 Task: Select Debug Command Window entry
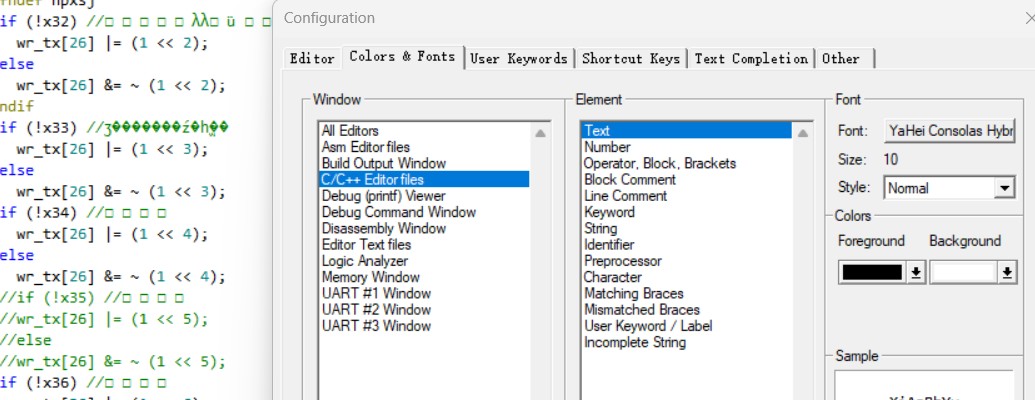[424, 212]
